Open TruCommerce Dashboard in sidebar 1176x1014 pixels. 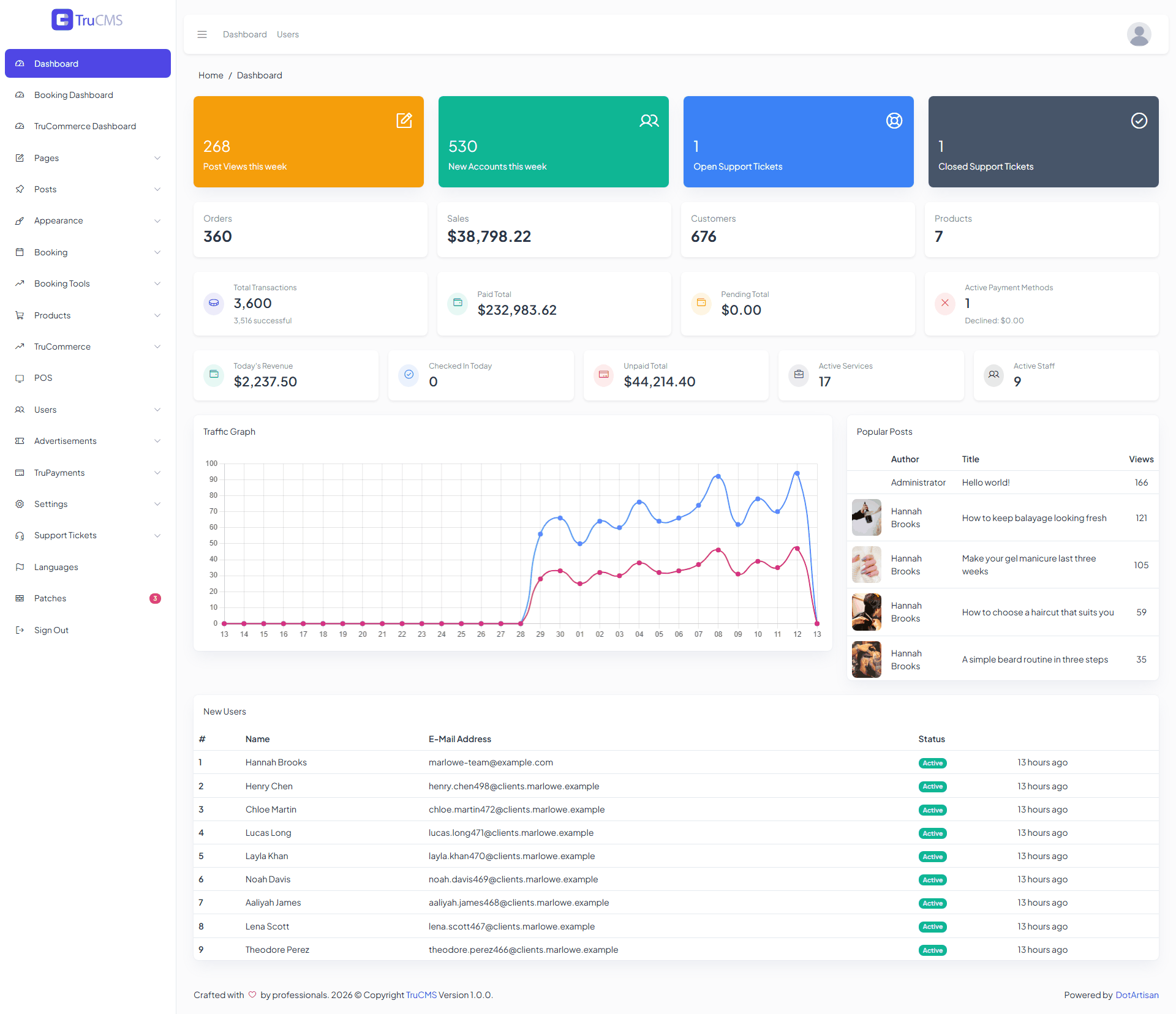click(x=88, y=126)
